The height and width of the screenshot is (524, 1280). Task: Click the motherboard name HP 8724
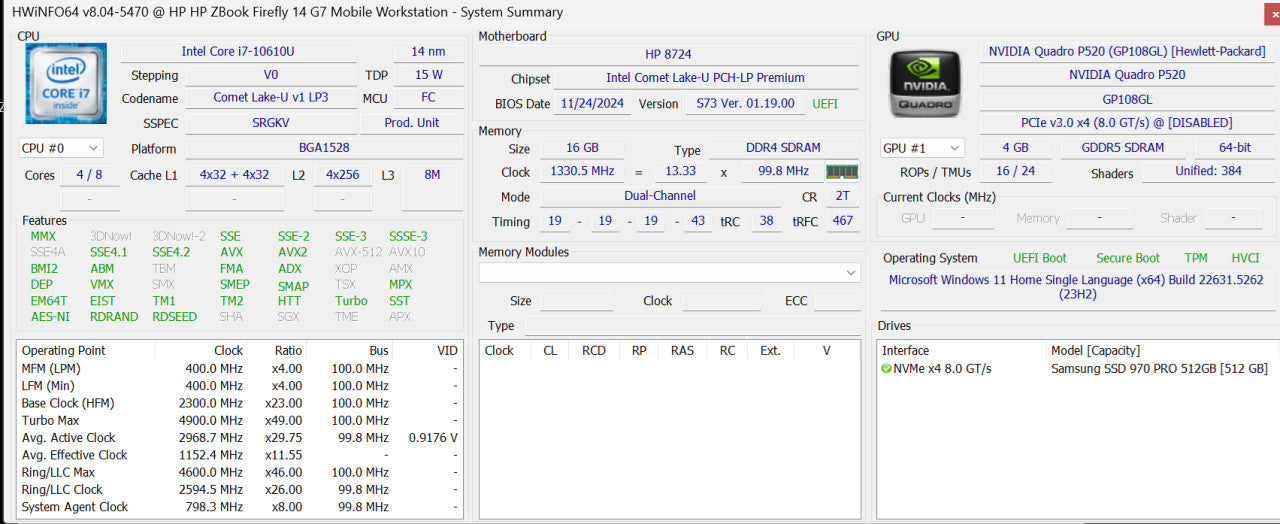point(669,54)
